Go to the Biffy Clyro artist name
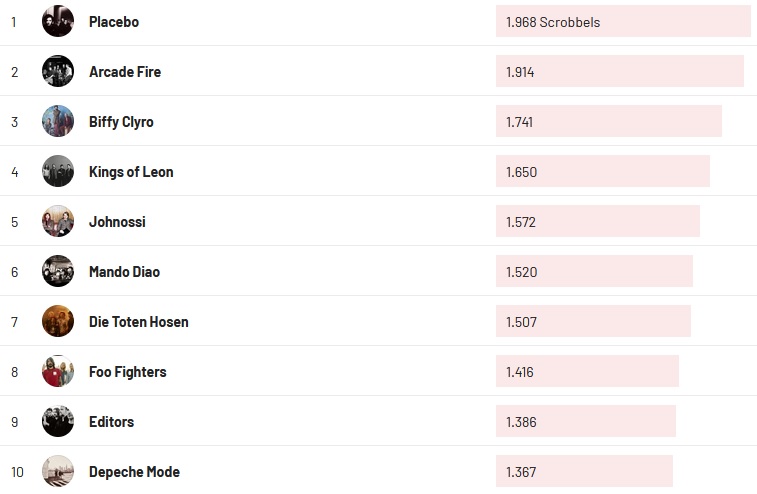This screenshot has width=757, height=494. coord(121,122)
